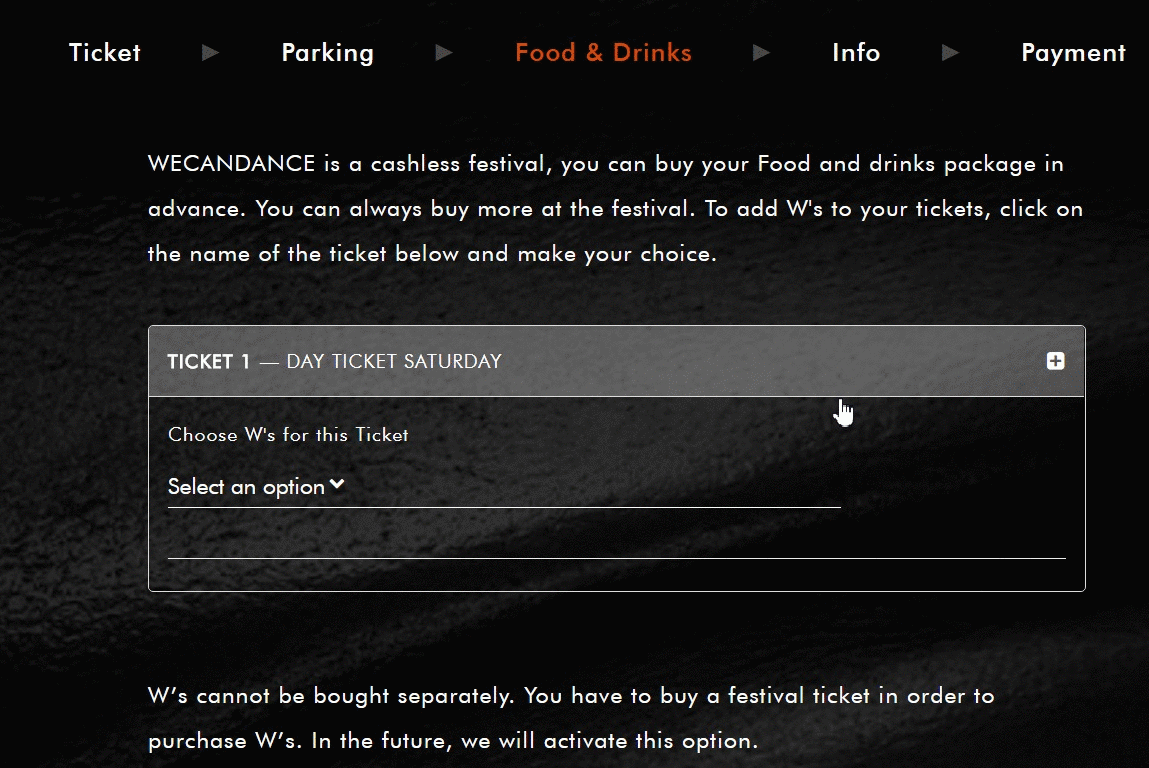Select the Food & Drinks step
1149x768 pixels.
603,53
